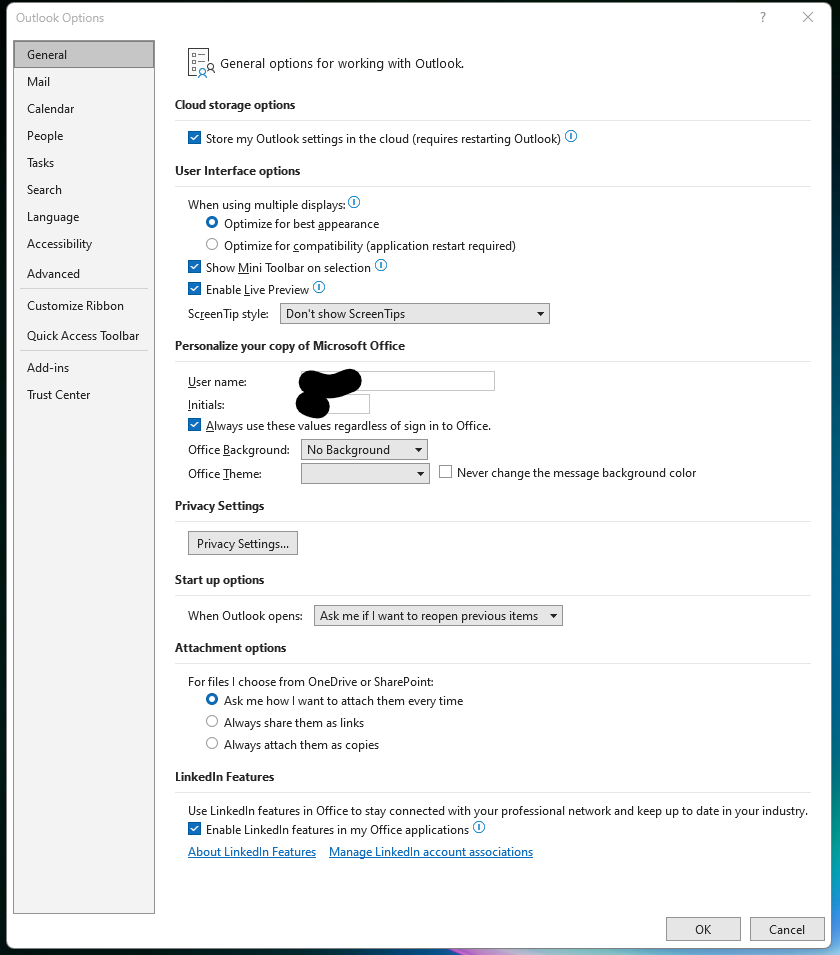
Task: Click the General options header icon
Action: pos(201,63)
